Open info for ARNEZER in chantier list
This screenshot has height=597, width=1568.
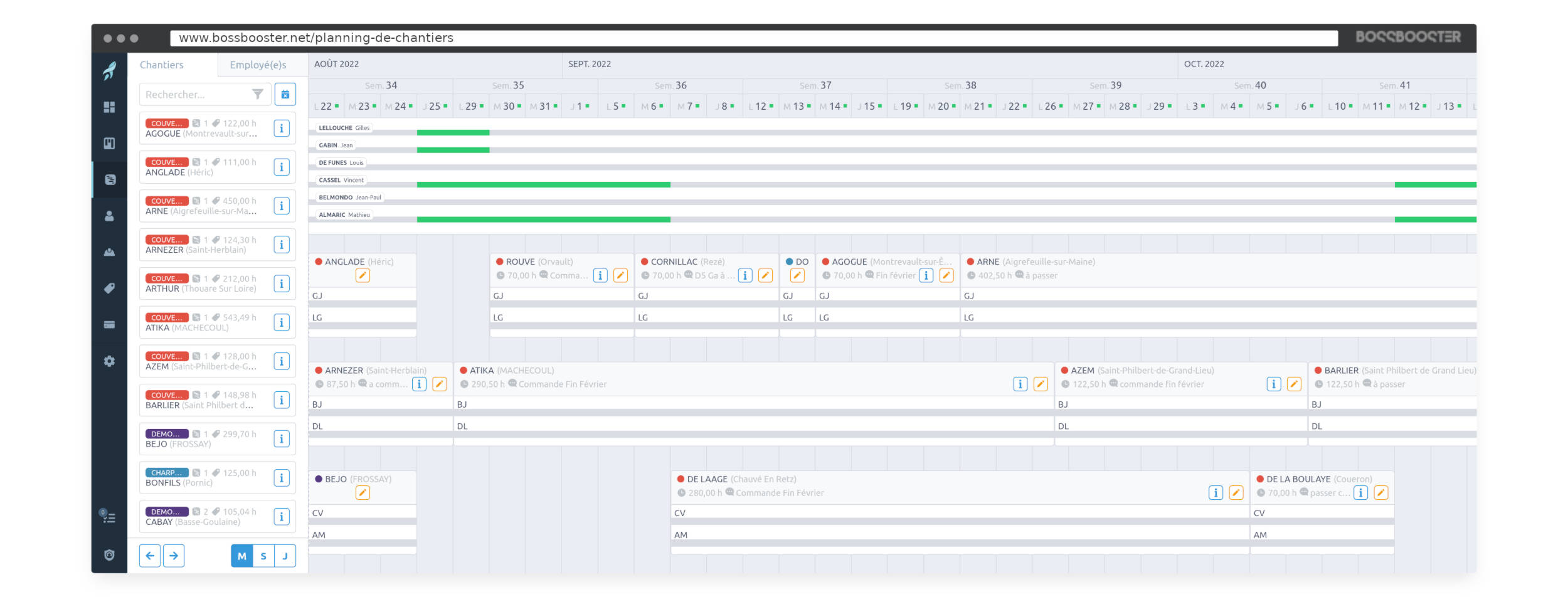coord(282,245)
